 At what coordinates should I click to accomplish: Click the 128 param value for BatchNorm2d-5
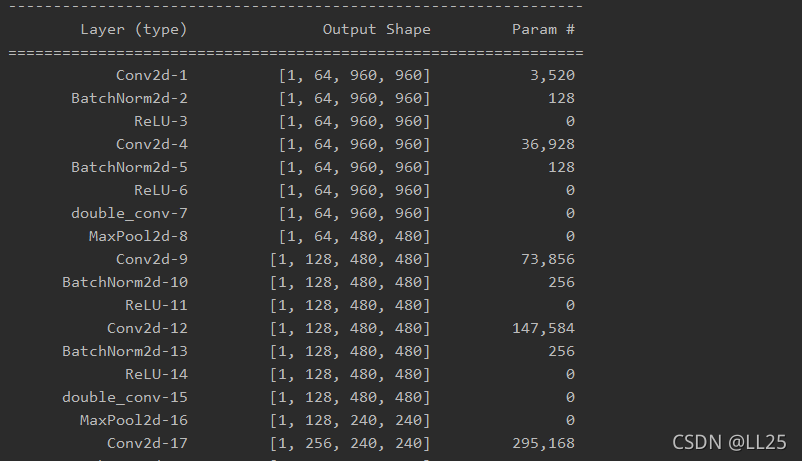[561, 167]
